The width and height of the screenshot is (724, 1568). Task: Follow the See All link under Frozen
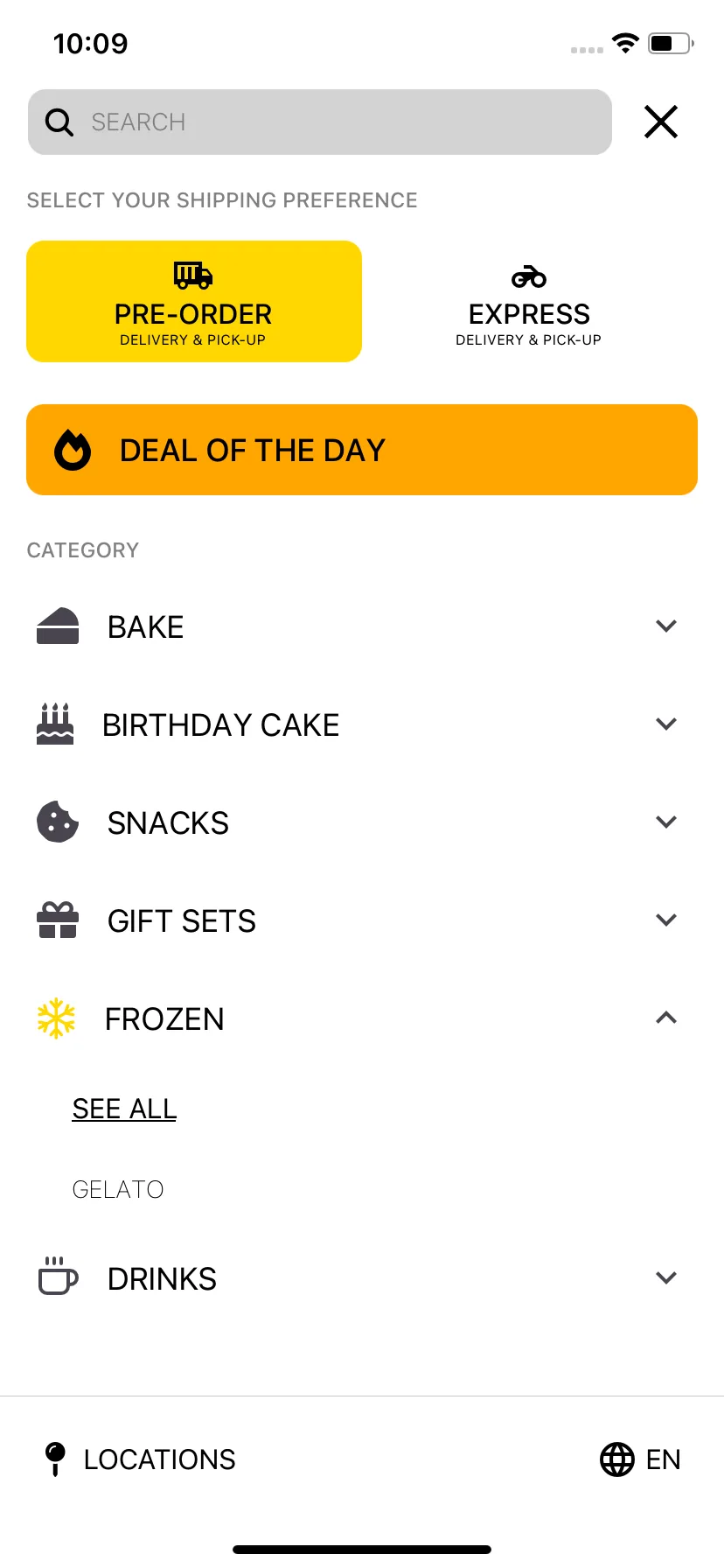point(124,1109)
